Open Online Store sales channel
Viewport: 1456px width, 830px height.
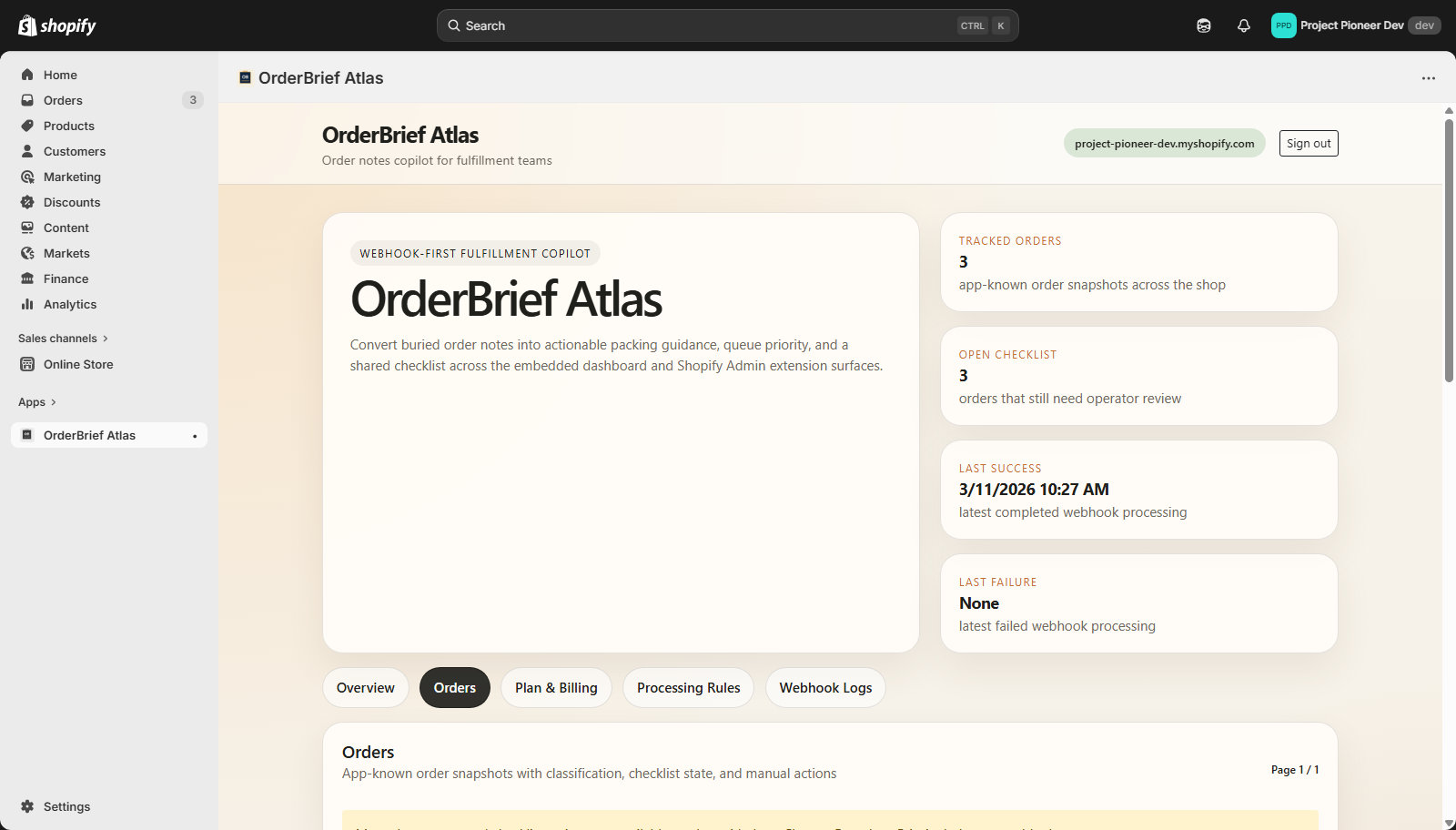109,364
